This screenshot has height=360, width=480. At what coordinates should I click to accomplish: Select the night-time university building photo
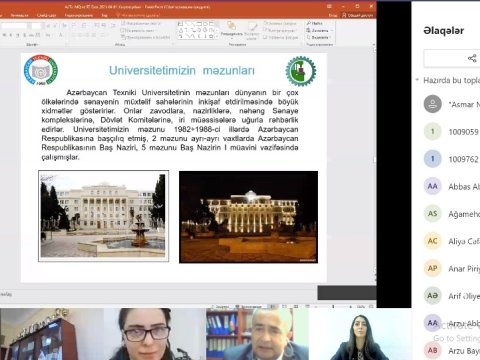tap(248, 217)
